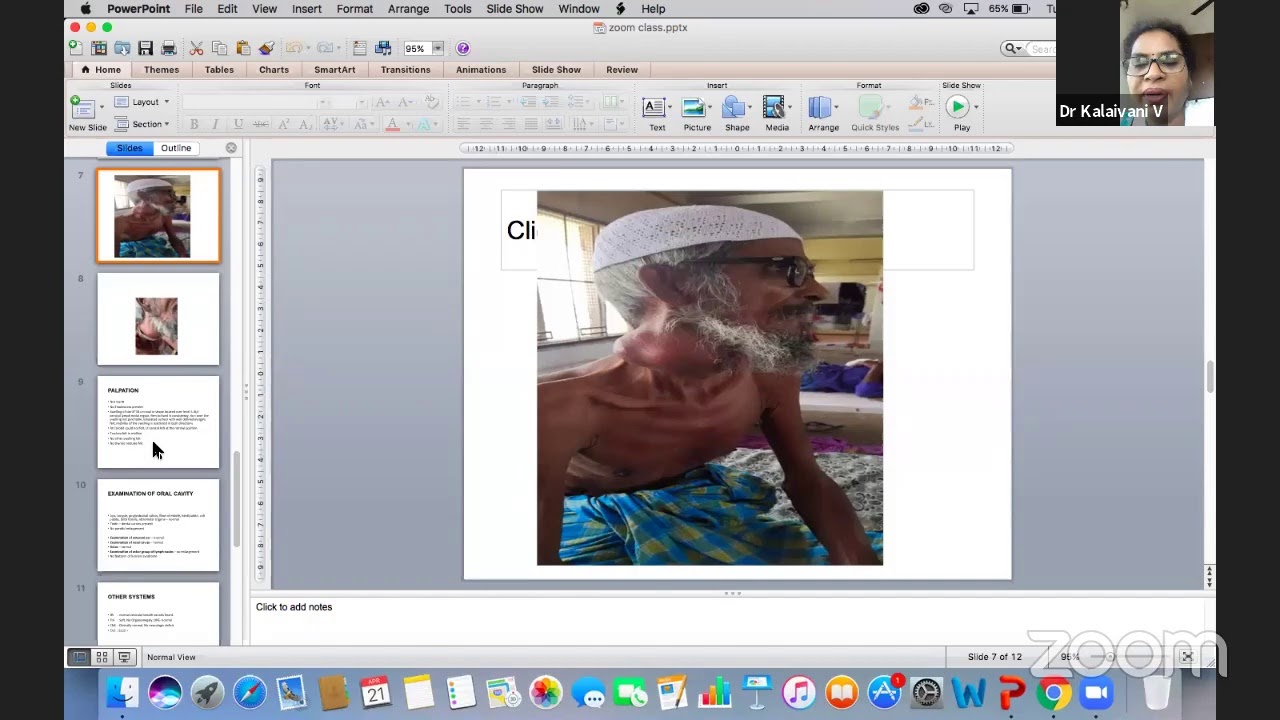This screenshot has height=720, width=1280.
Task: Open the Transitions ribbon tab
Action: click(405, 70)
